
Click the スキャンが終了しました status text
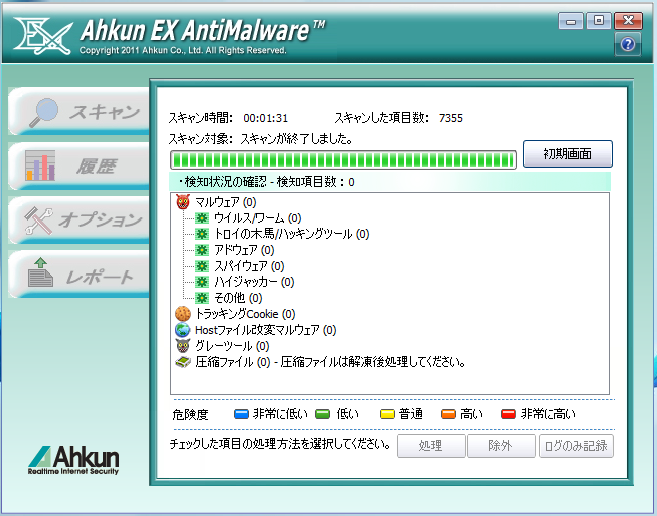coord(297,139)
